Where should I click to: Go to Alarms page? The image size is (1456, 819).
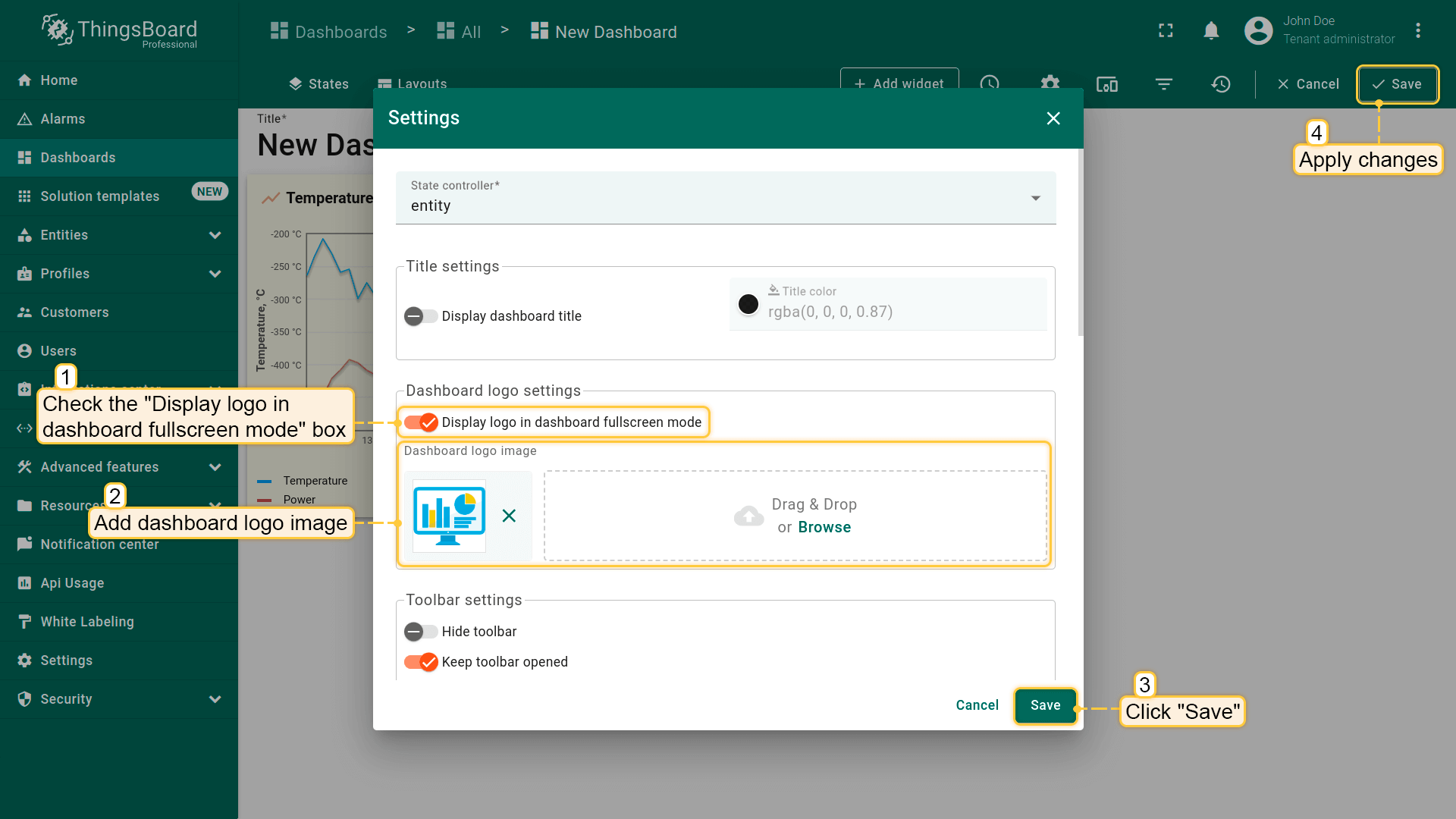(63, 119)
